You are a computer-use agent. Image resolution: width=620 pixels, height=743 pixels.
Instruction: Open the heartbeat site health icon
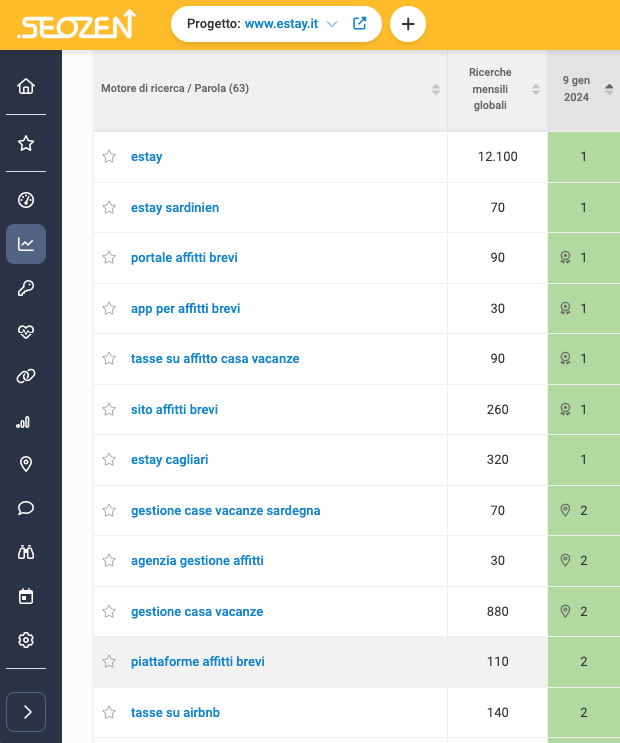click(26, 332)
